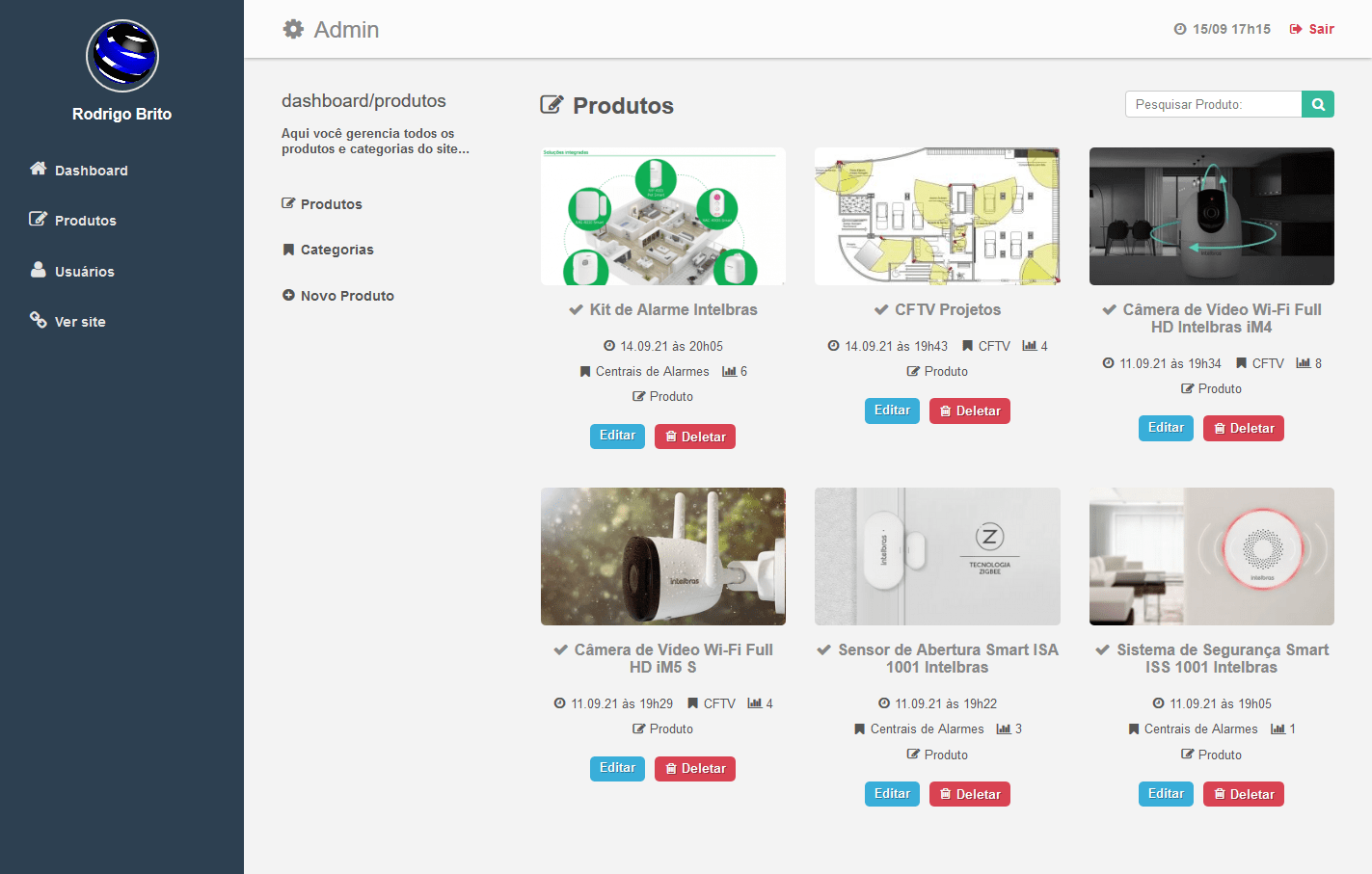Click the Usuários person icon
Viewport: 1372px width, 874px height.
click(39, 270)
